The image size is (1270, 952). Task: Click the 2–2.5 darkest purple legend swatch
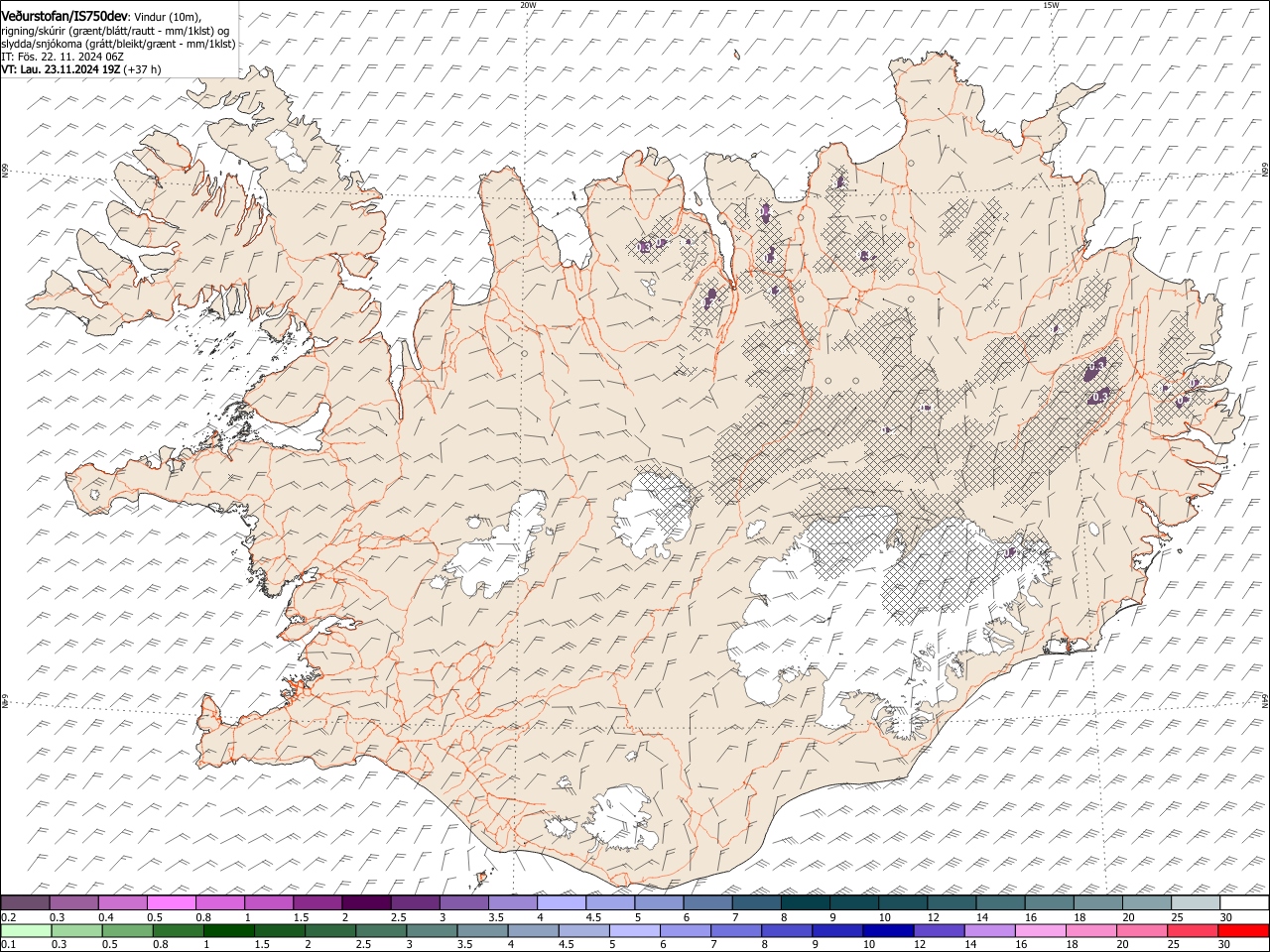click(x=366, y=902)
